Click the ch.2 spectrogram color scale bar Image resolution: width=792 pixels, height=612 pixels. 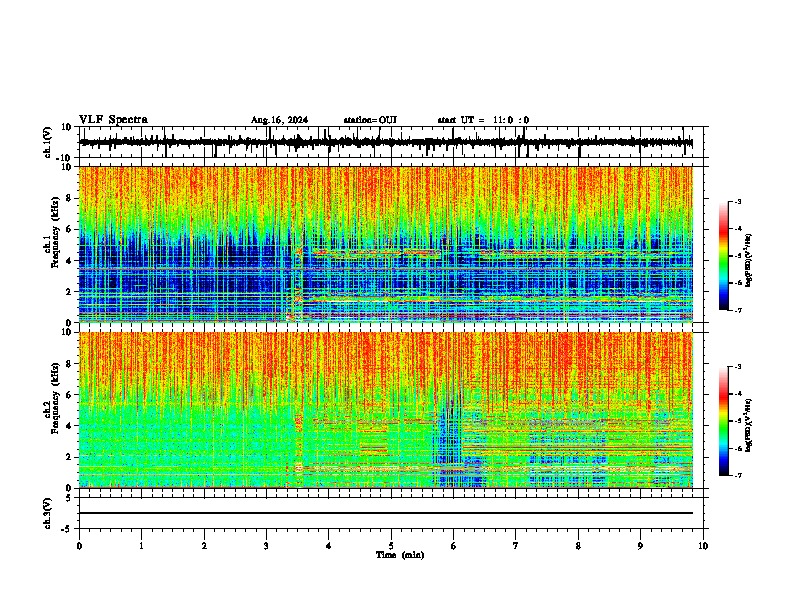[x=723, y=421]
